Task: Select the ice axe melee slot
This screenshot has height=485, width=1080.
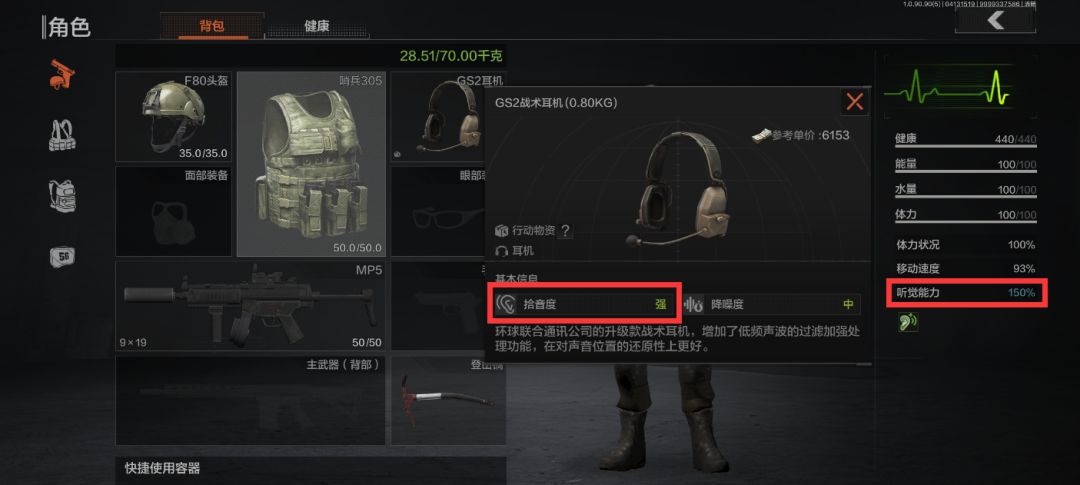Action: point(448,400)
